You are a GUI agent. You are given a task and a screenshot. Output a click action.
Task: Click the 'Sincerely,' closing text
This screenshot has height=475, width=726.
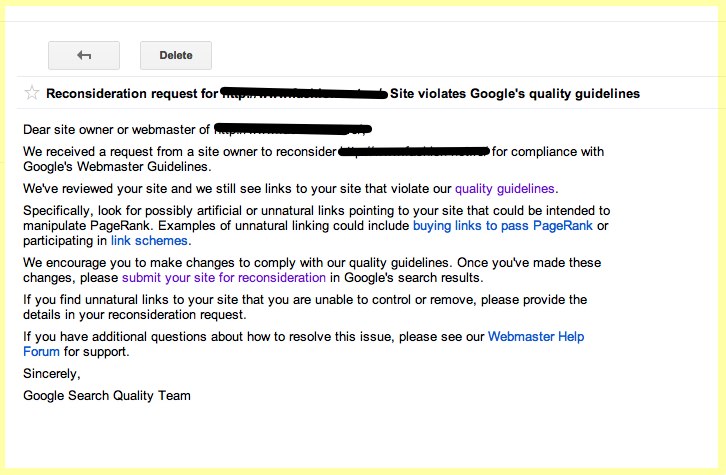(51, 373)
